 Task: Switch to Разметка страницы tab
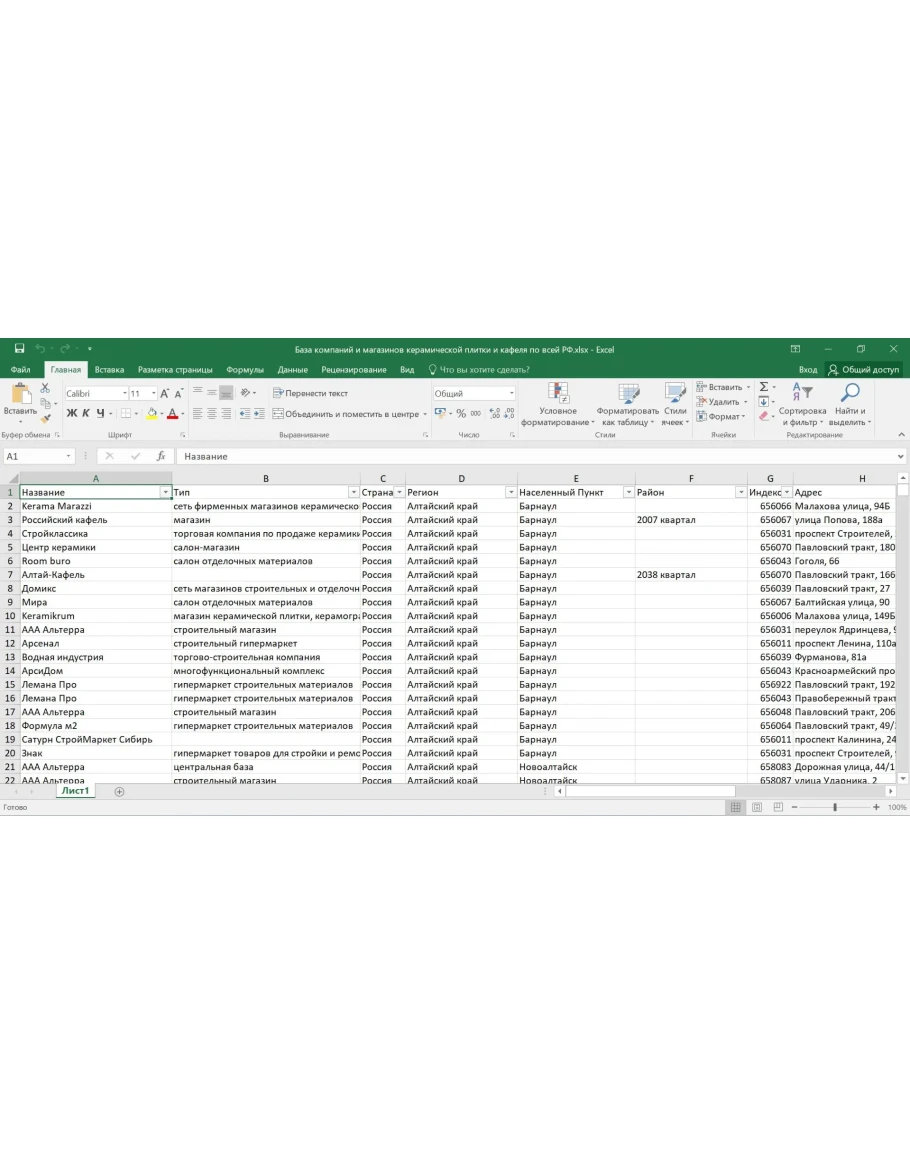point(175,370)
